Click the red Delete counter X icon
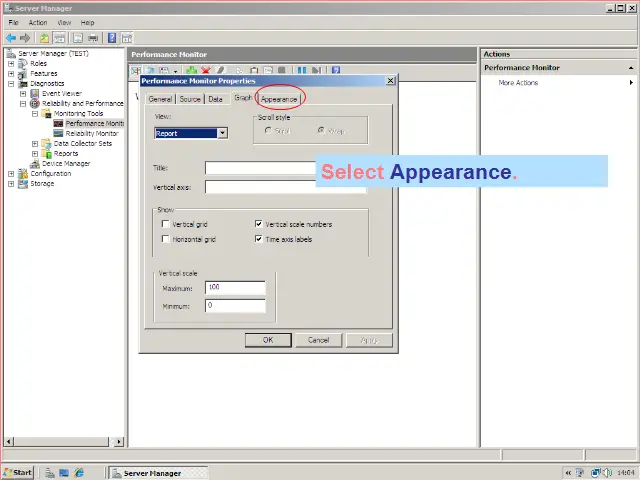640x480 pixels. click(x=206, y=70)
